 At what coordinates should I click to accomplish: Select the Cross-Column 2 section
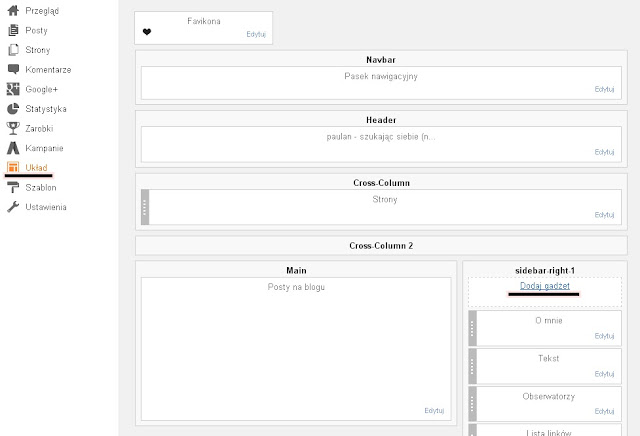(x=381, y=246)
